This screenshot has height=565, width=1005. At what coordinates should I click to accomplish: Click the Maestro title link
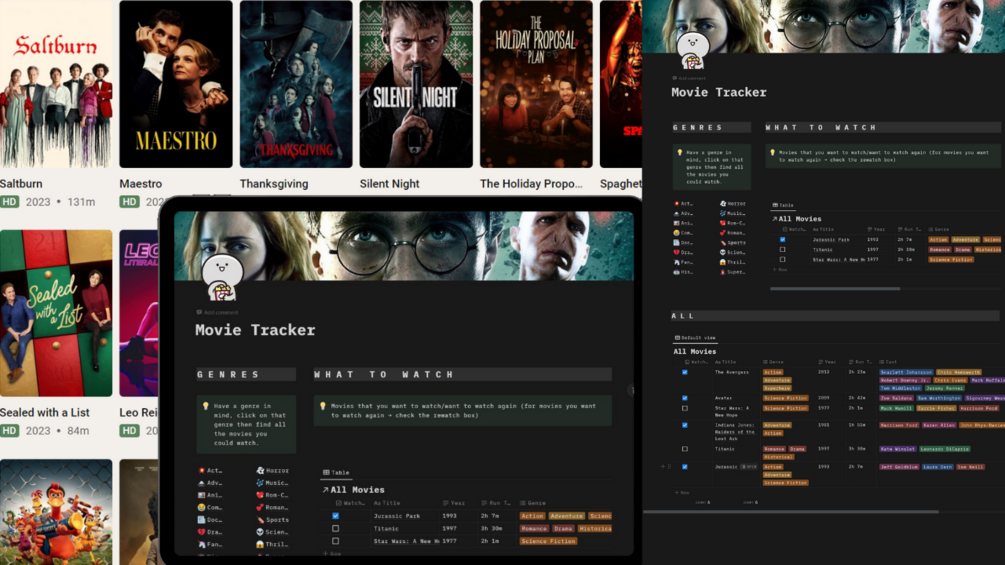pos(140,184)
